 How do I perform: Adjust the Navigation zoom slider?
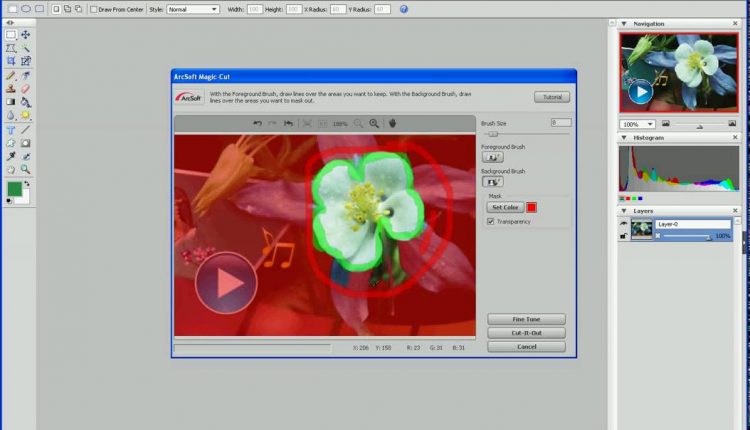click(700, 126)
